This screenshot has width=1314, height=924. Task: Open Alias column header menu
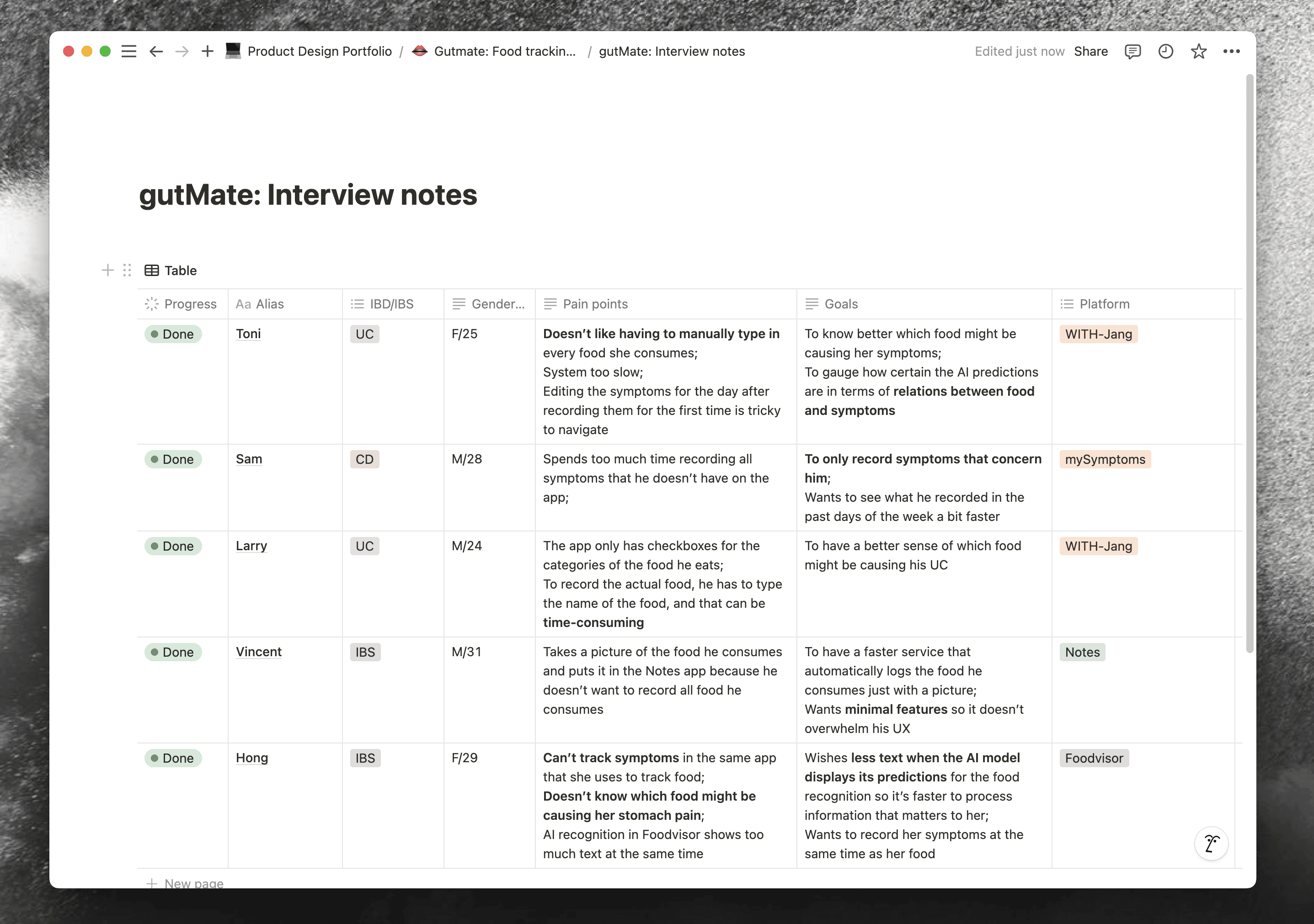point(285,304)
